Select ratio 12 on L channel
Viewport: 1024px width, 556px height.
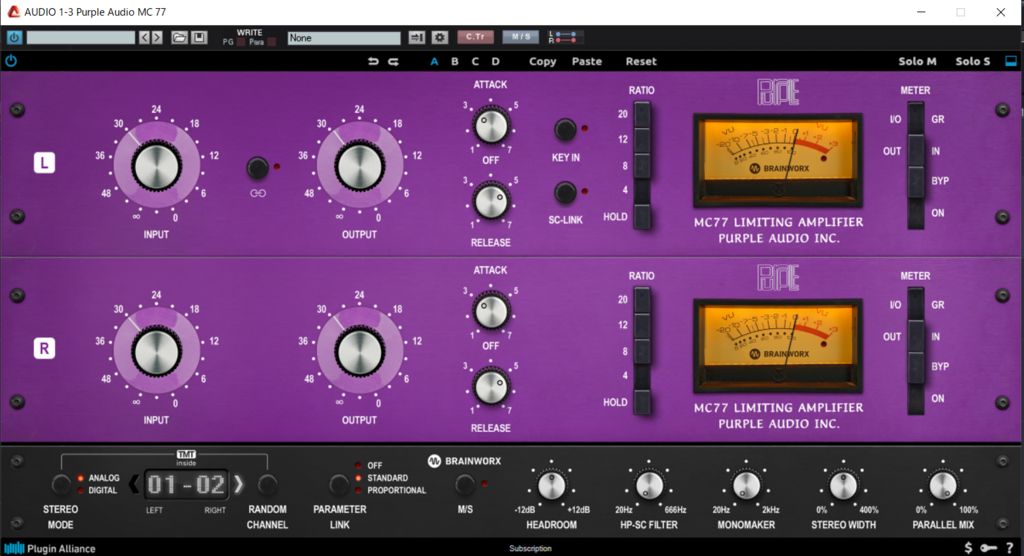pyautogui.click(x=642, y=140)
